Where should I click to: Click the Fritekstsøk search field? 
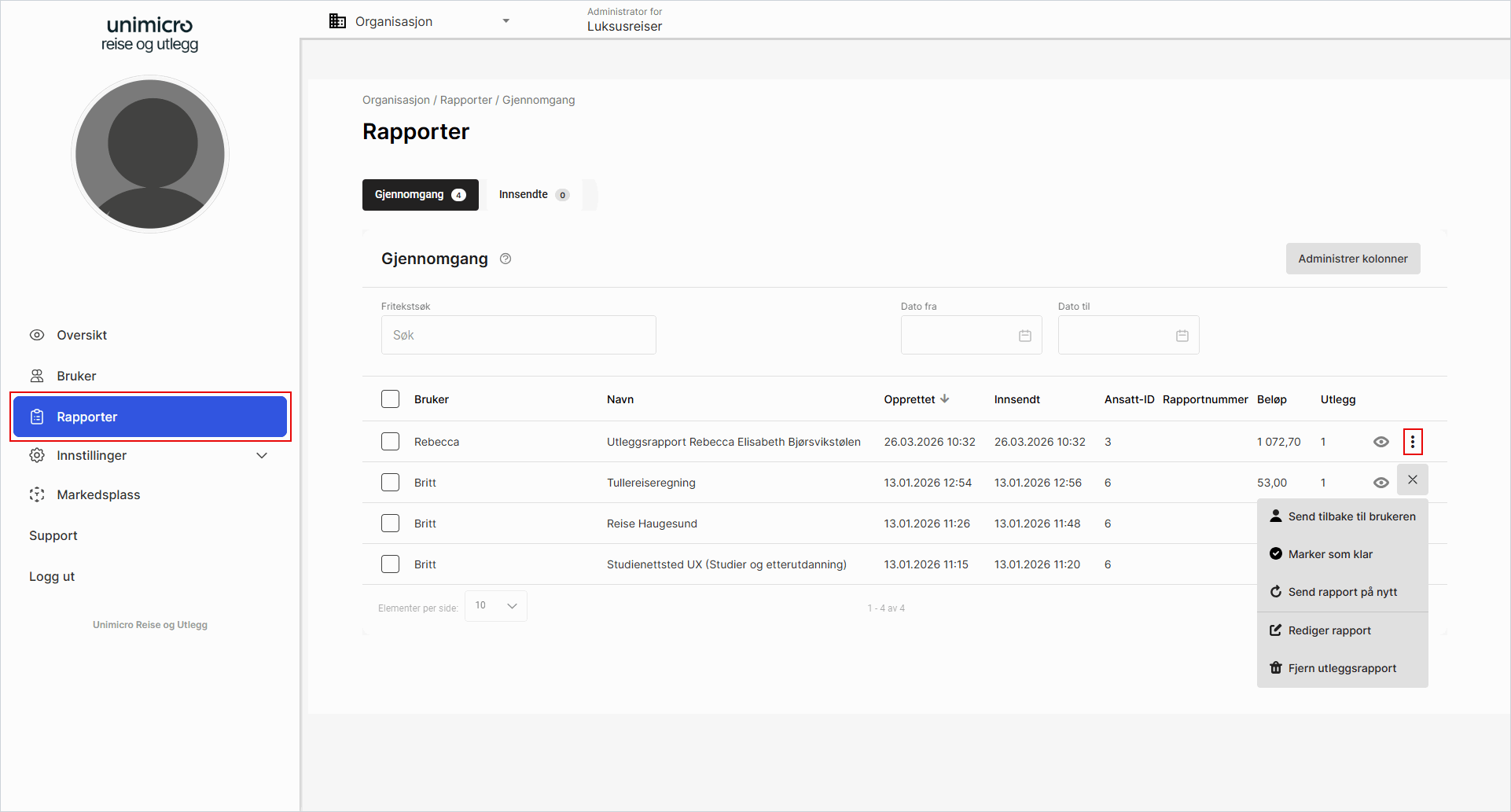tap(518, 335)
